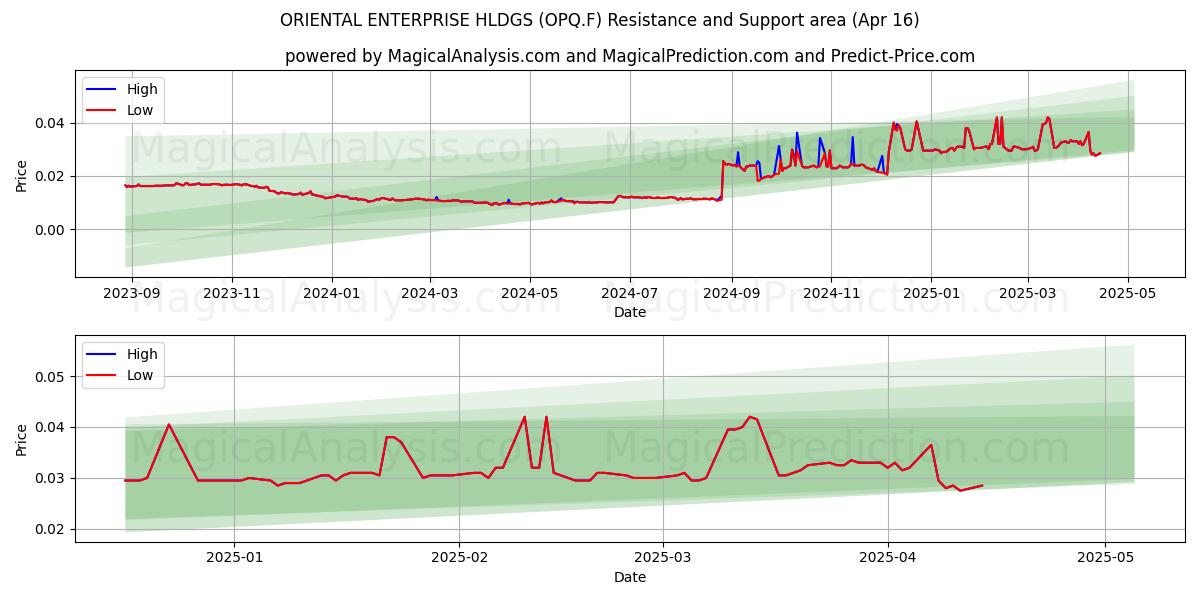Click the 2024-09 date tick label
Screen dimensions: 1200x600
[731, 294]
